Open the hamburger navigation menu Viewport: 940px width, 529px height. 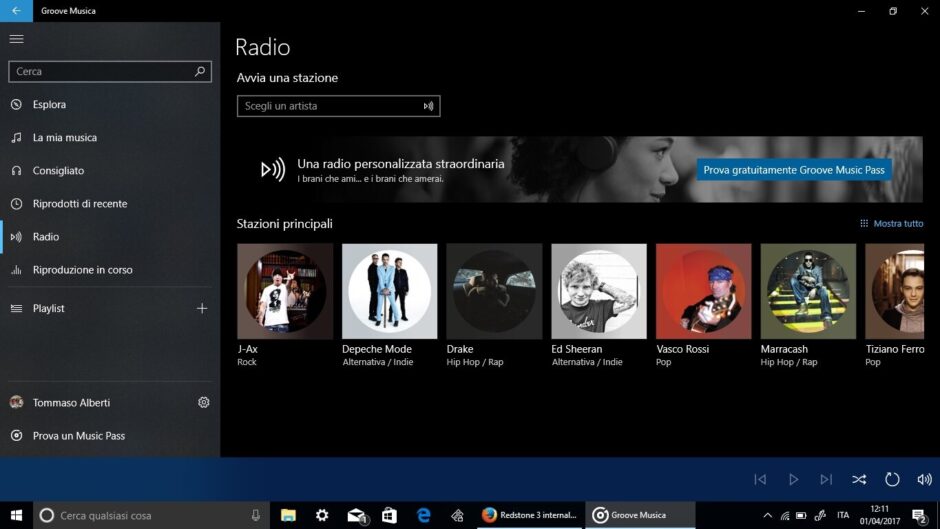[16, 39]
